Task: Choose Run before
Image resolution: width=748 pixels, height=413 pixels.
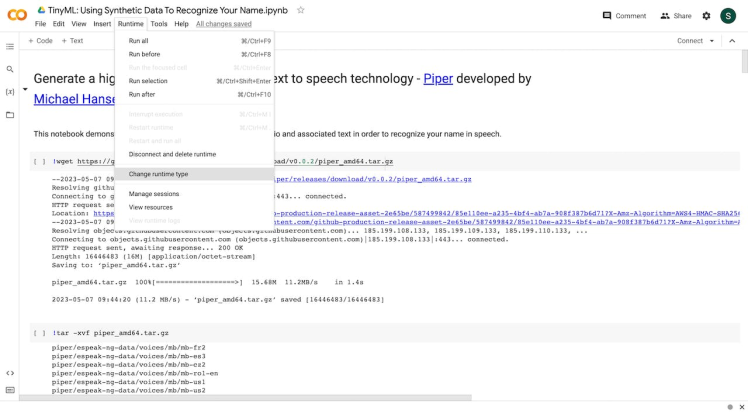Action: point(194,54)
